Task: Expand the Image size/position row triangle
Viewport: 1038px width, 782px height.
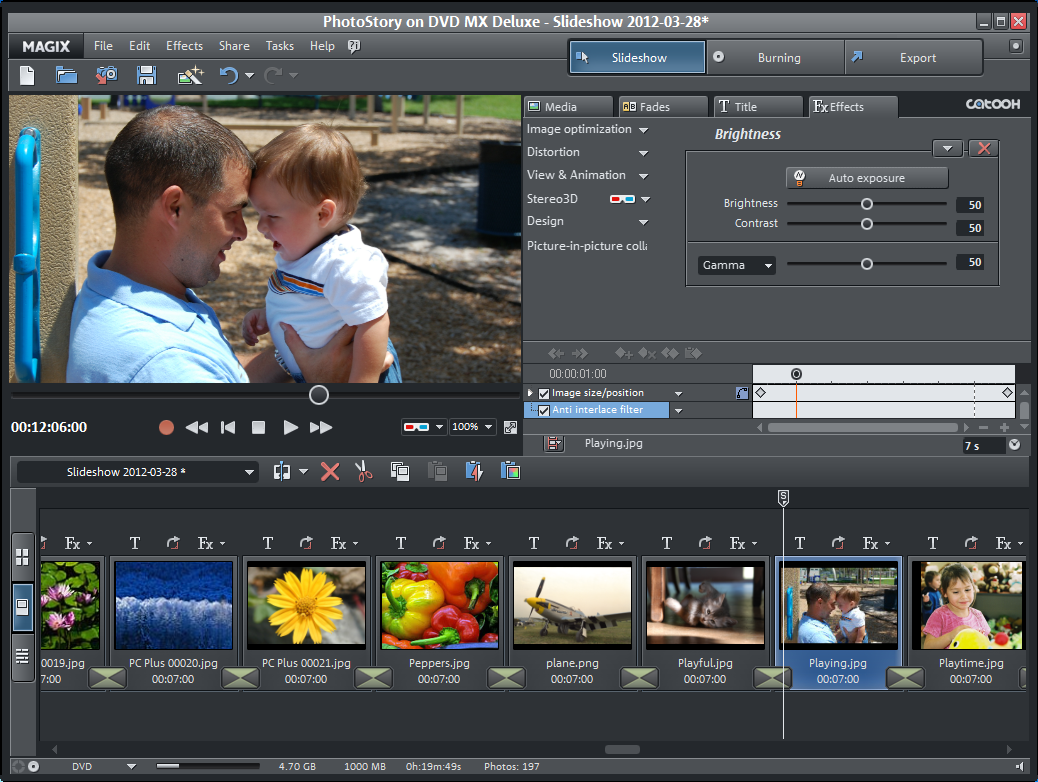Action: (x=530, y=393)
